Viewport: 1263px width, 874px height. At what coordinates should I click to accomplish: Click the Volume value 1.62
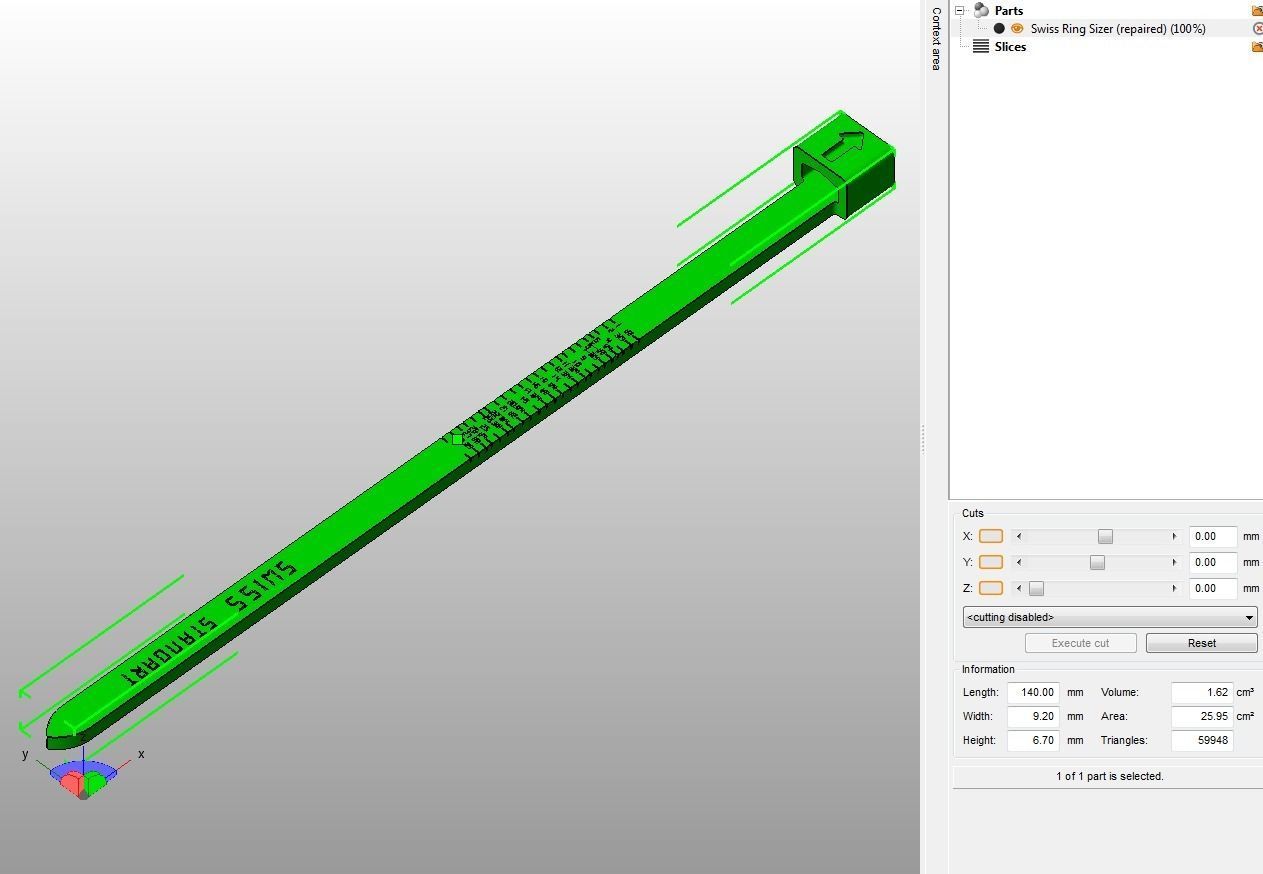(x=1202, y=692)
